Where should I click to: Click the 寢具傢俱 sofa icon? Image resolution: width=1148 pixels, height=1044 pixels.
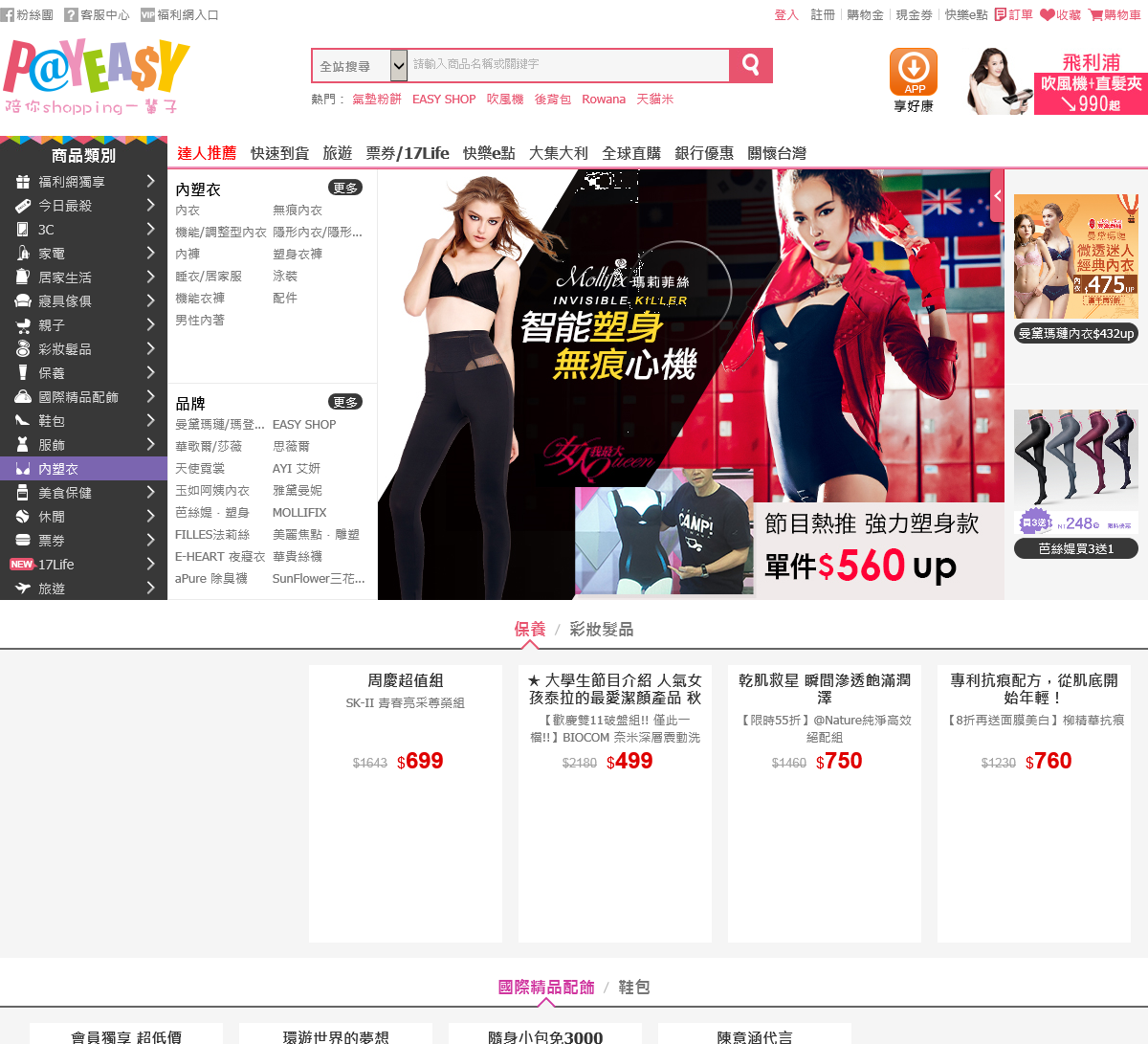coord(23,301)
